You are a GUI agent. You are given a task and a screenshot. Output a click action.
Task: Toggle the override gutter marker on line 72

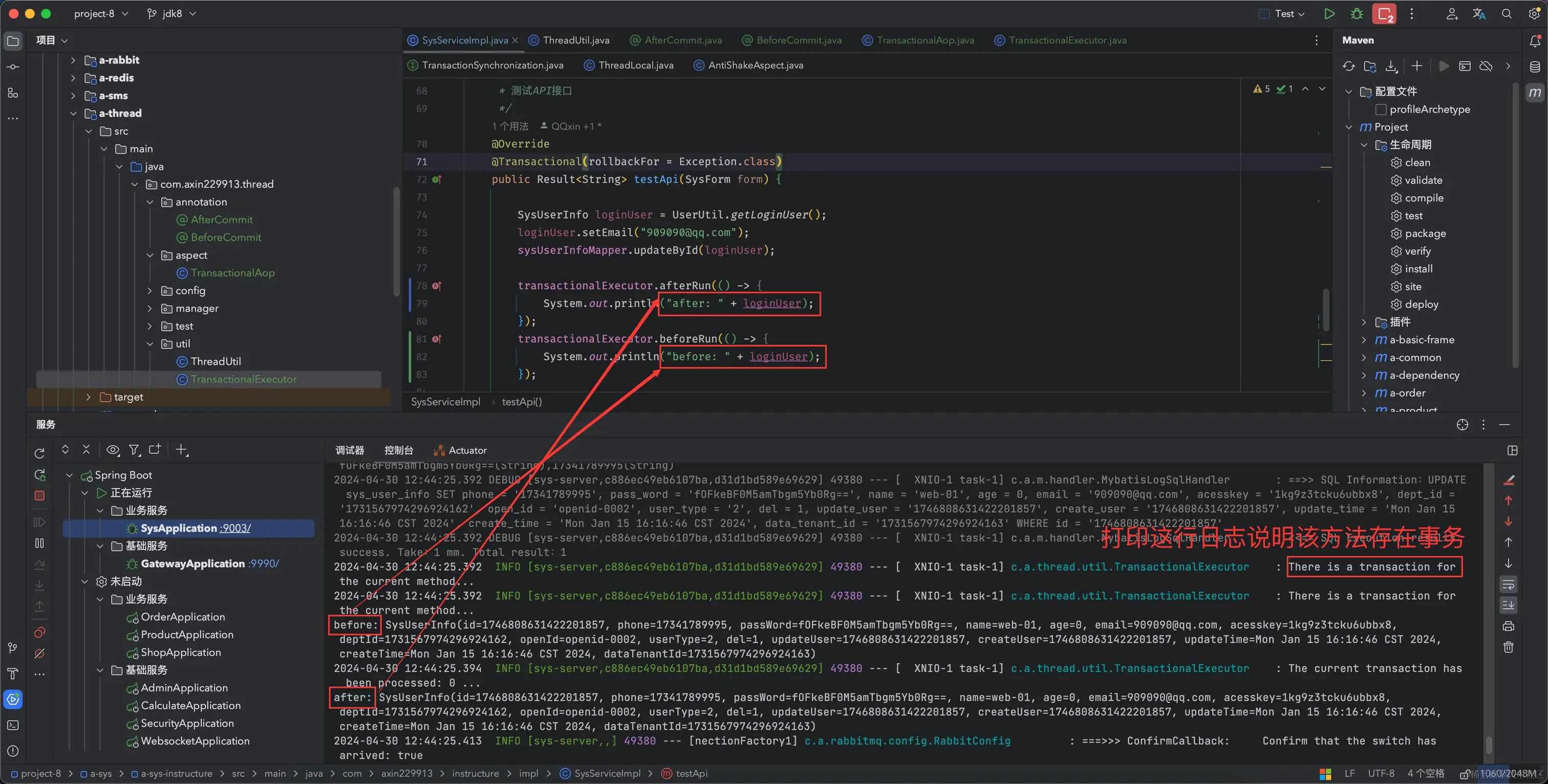[x=437, y=180]
